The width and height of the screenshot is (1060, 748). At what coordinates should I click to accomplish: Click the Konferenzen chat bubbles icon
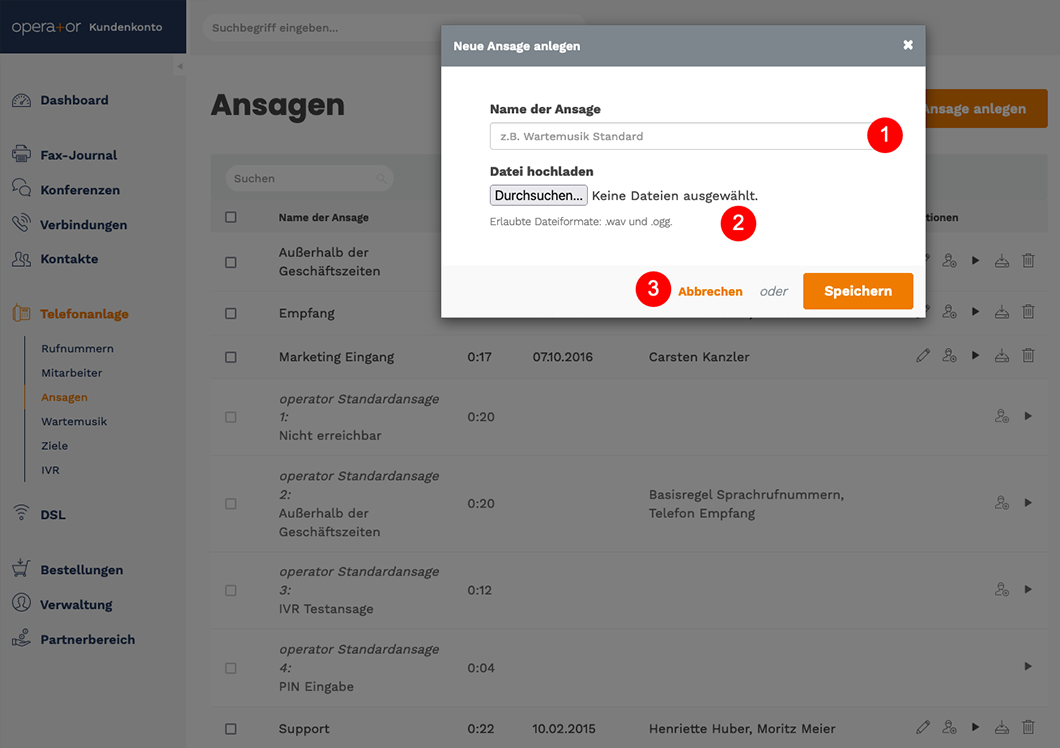(22, 188)
